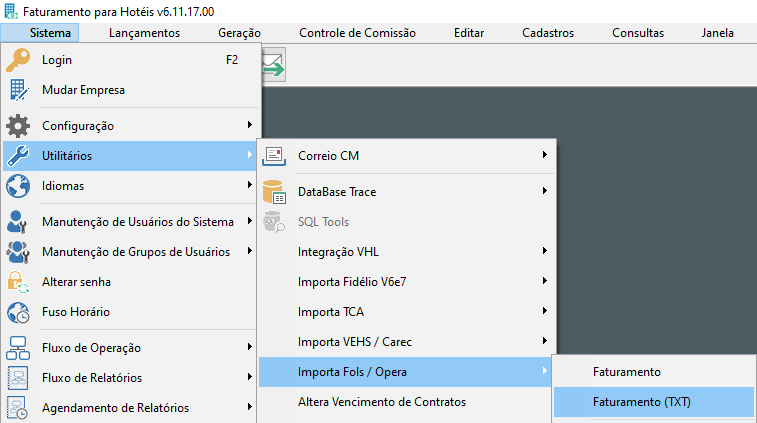Click the Manutenção de Usuários do Sistema user icon
The image size is (757, 423).
pyautogui.click(x=17, y=222)
